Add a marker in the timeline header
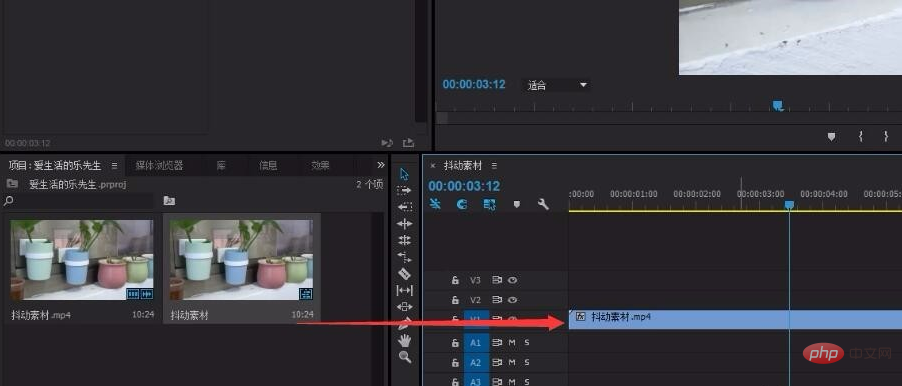 tap(517, 204)
